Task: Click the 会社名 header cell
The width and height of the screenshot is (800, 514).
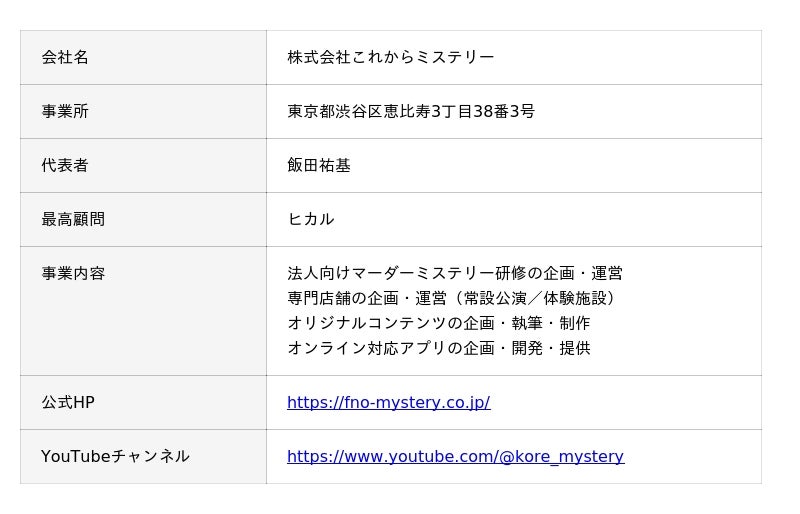Action: tap(65, 58)
